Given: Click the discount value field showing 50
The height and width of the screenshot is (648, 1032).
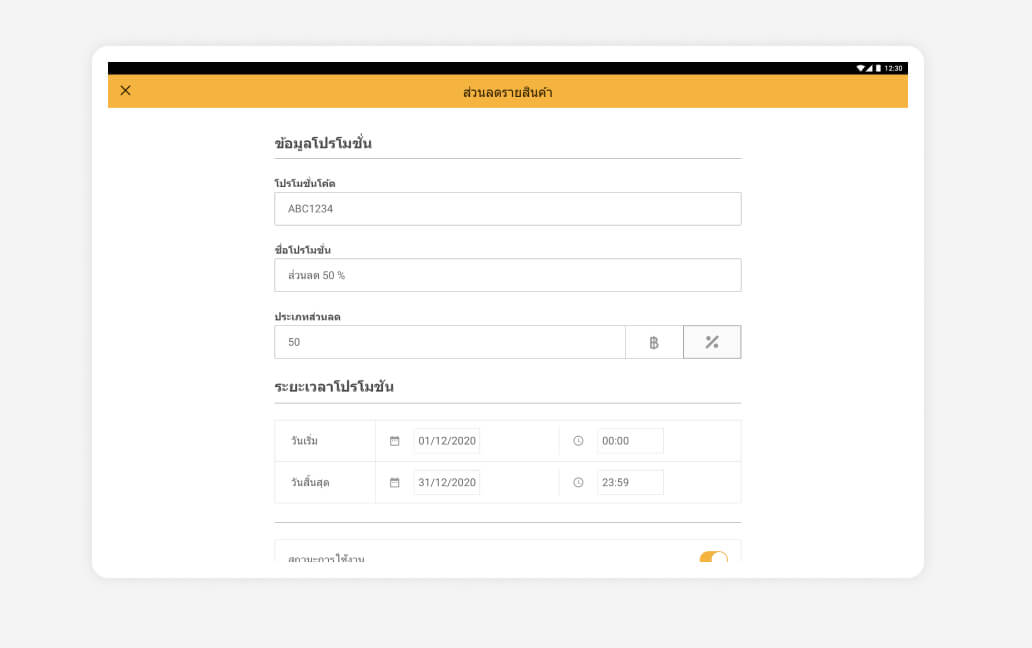Looking at the screenshot, I should click(449, 342).
